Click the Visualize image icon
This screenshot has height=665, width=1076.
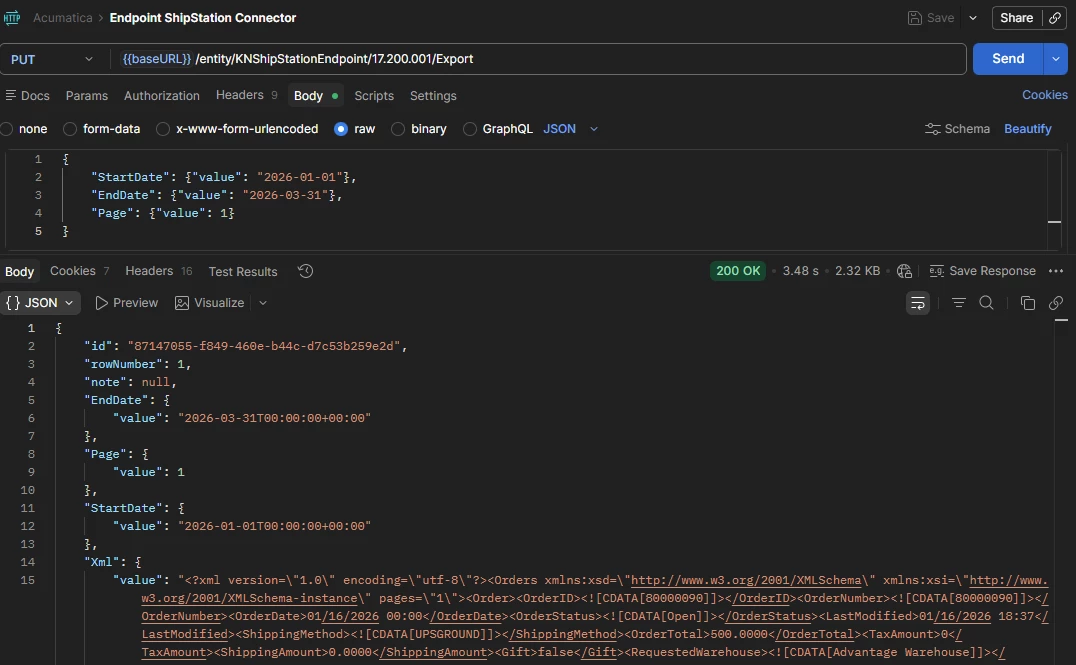point(182,303)
